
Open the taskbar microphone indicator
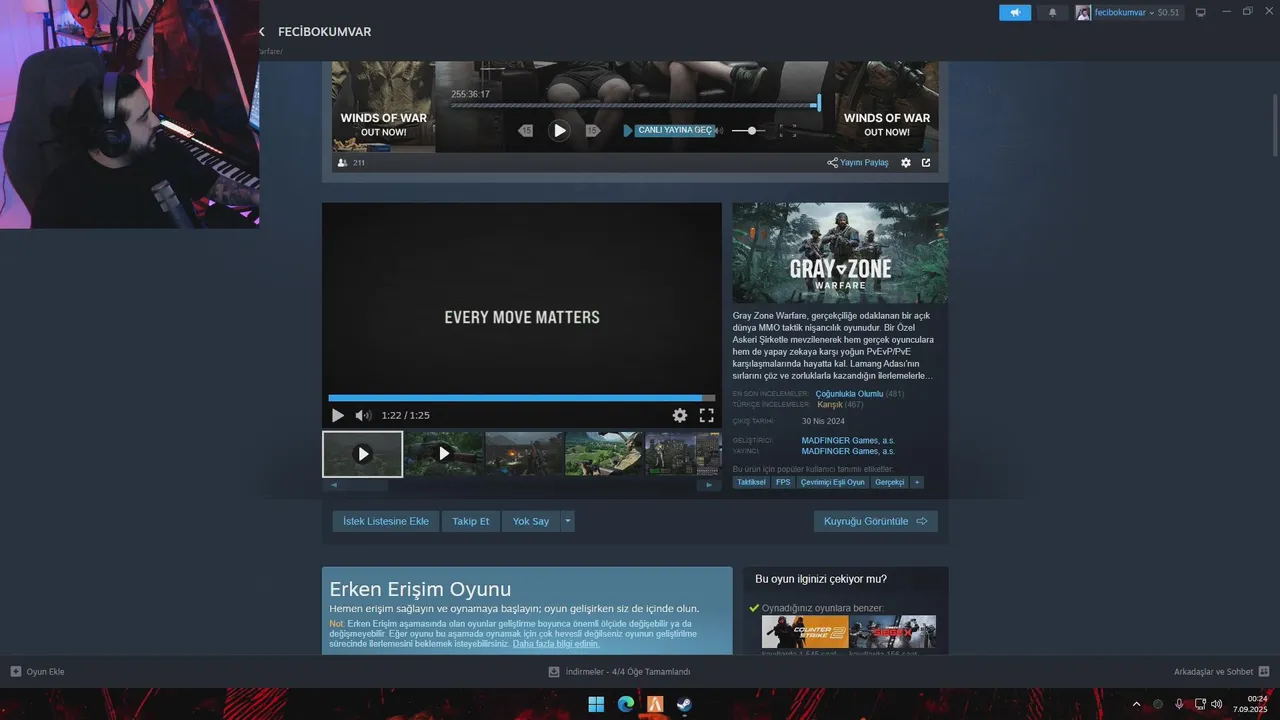(1180, 704)
